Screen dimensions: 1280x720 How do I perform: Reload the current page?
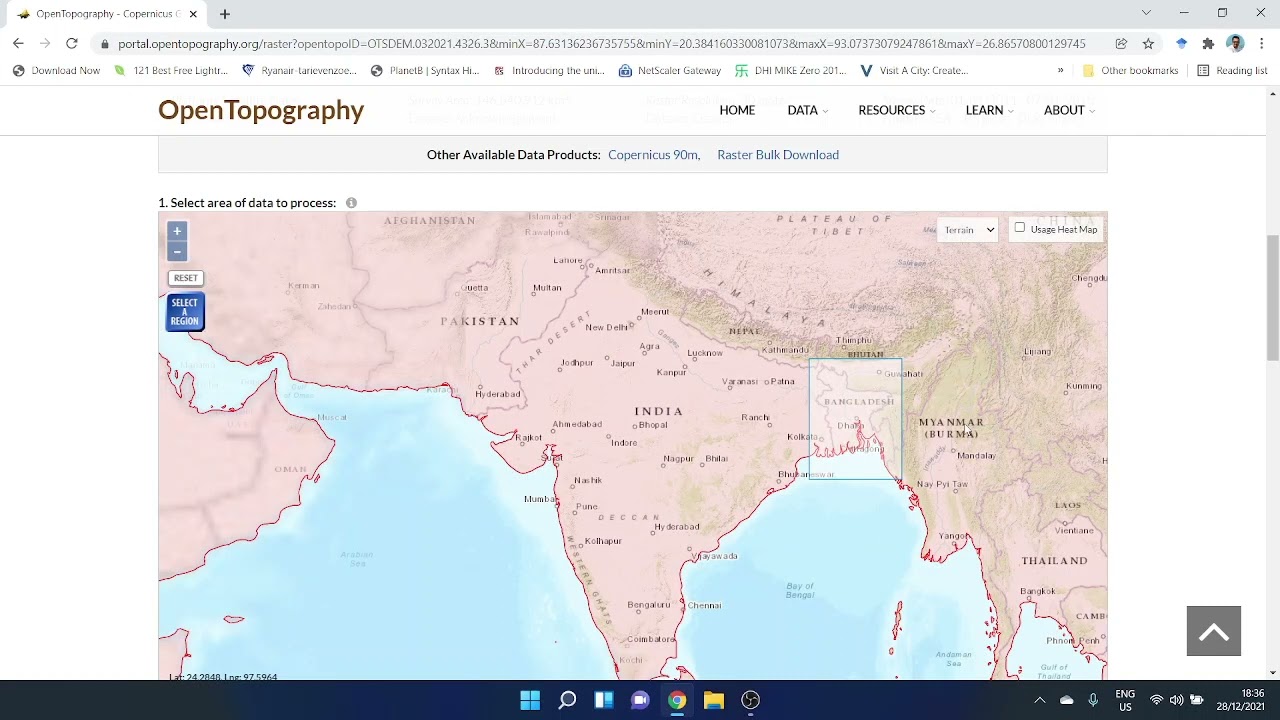(x=72, y=43)
